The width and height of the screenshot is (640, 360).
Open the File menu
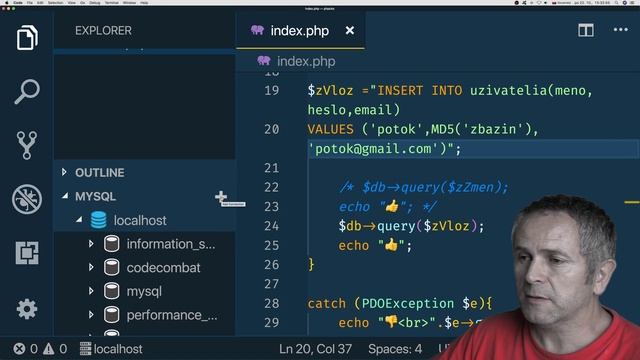click(x=30, y=2)
